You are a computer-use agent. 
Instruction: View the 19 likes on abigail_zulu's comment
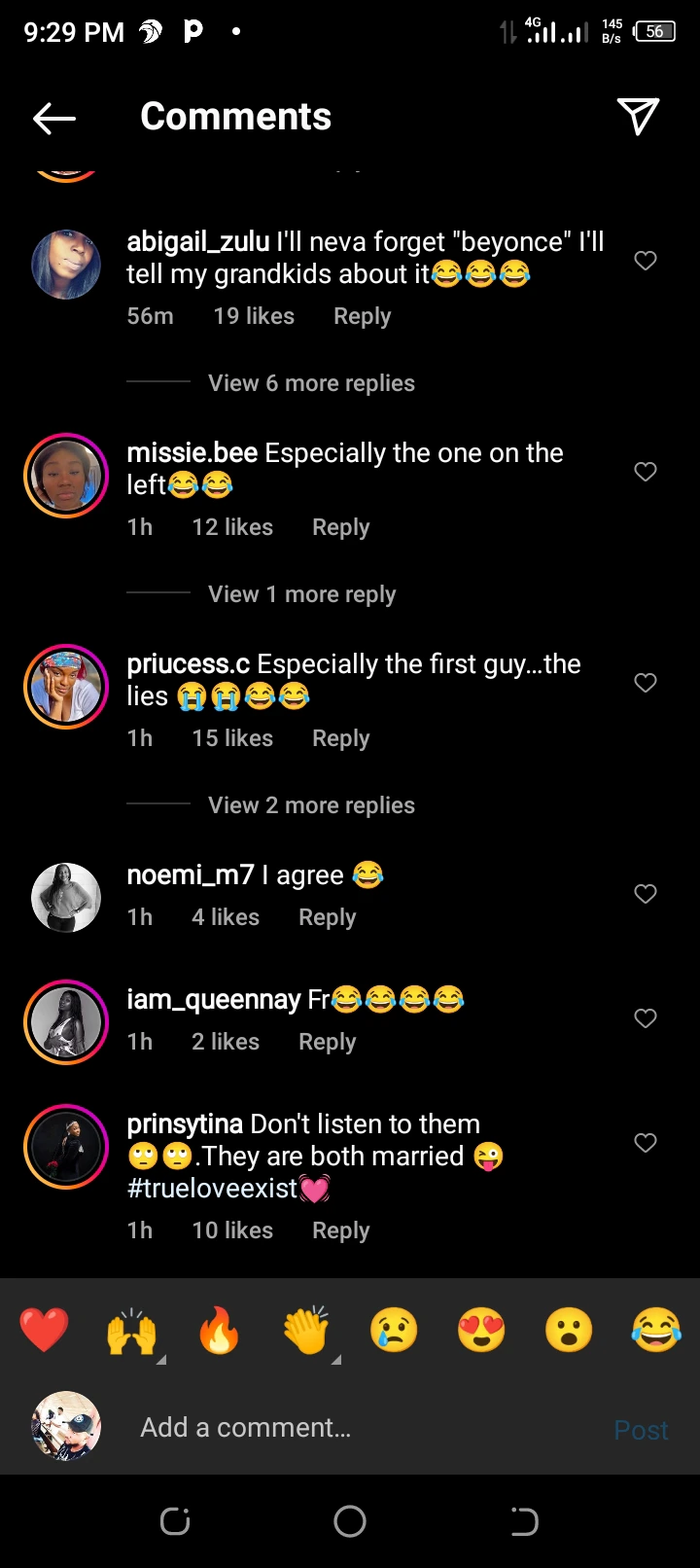coord(254,316)
